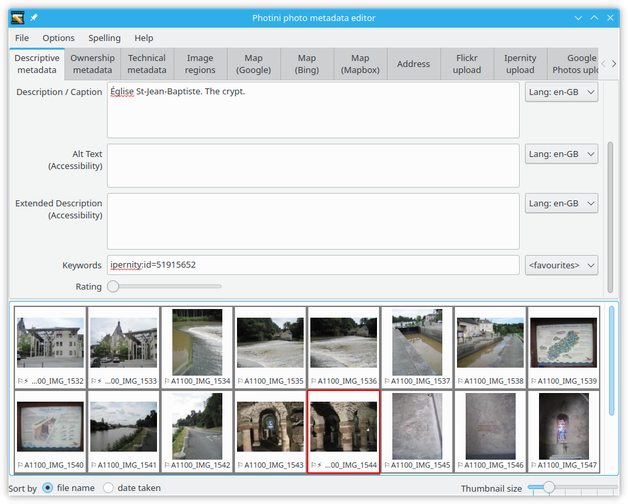
Task: Select the Descriptive metadata tab
Action: point(37,64)
